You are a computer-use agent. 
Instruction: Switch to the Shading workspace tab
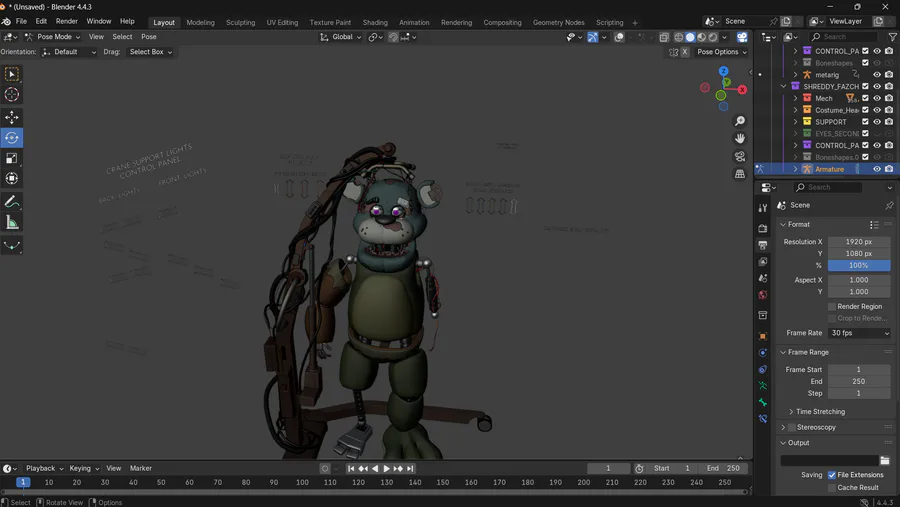(375, 22)
